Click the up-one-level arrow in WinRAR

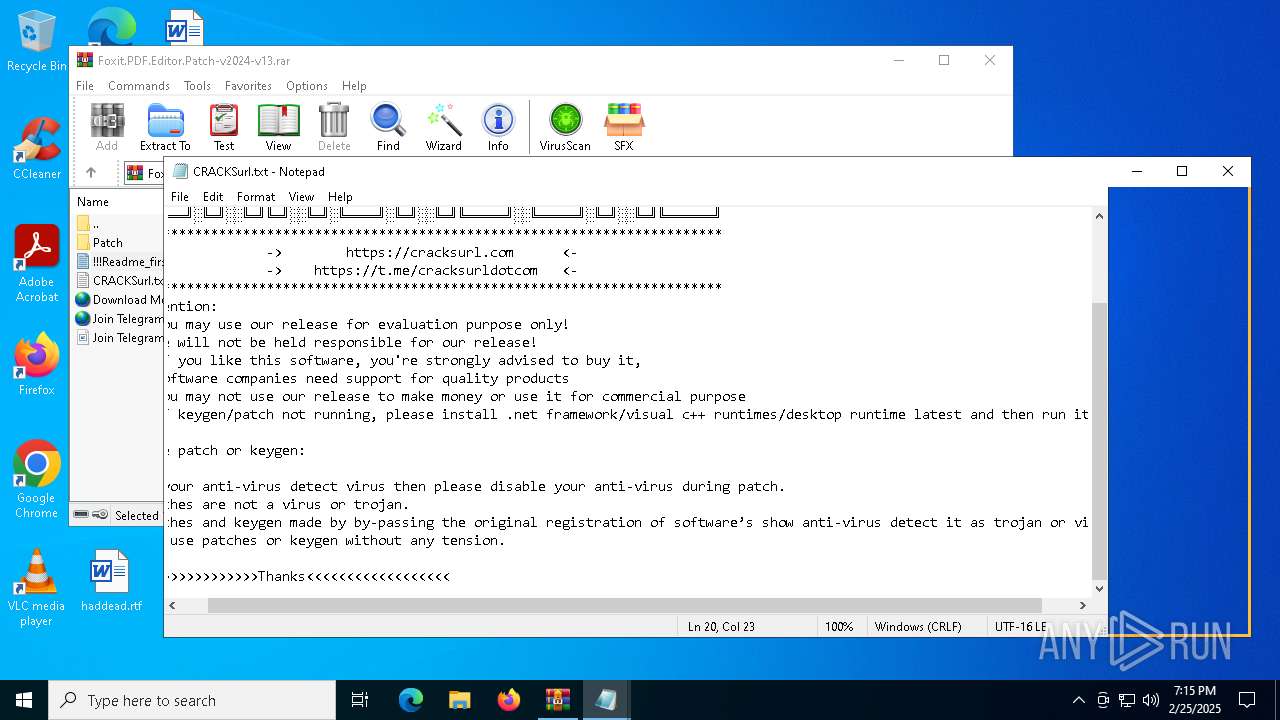[x=91, y=173]
